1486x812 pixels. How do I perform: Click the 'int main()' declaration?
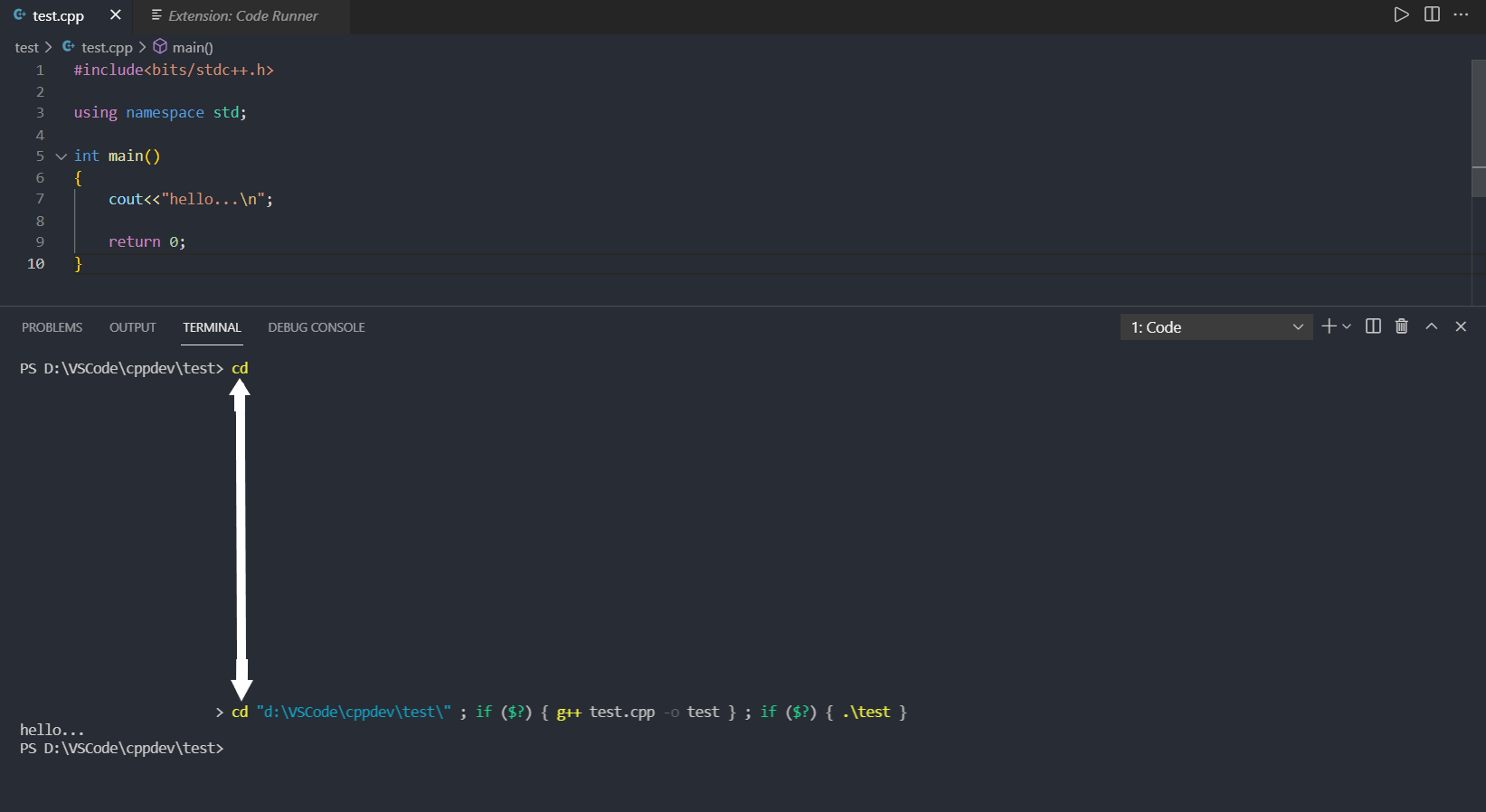117,156
